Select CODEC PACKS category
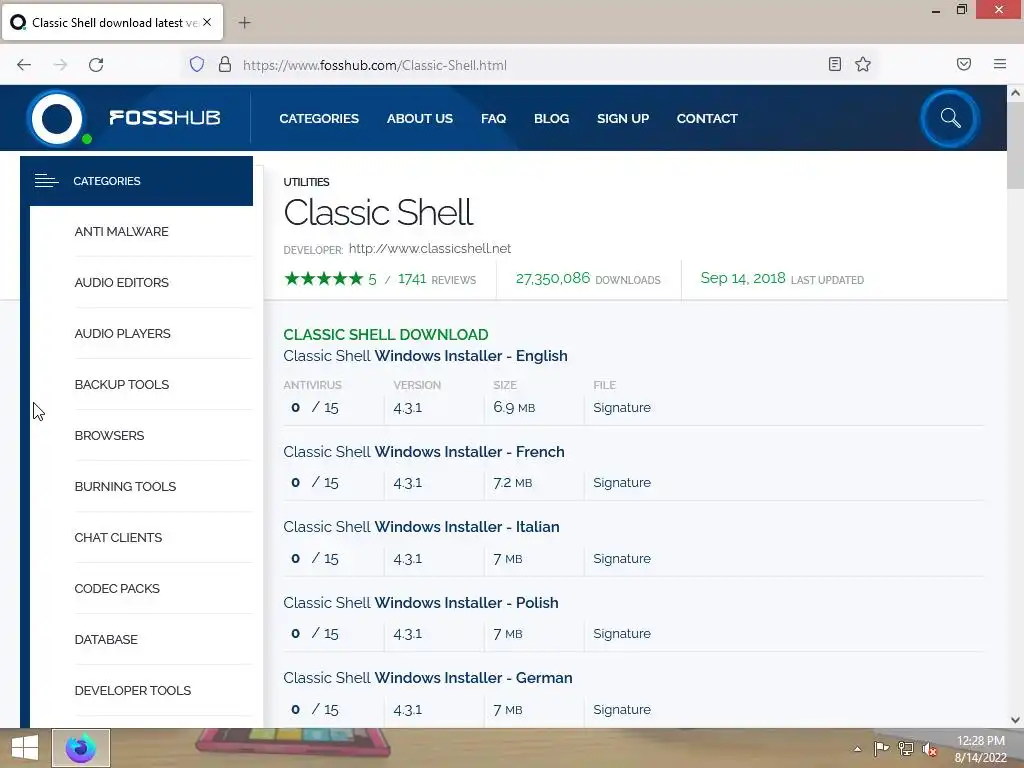The height and width of the screenshot is (768, 1024). 117,588
